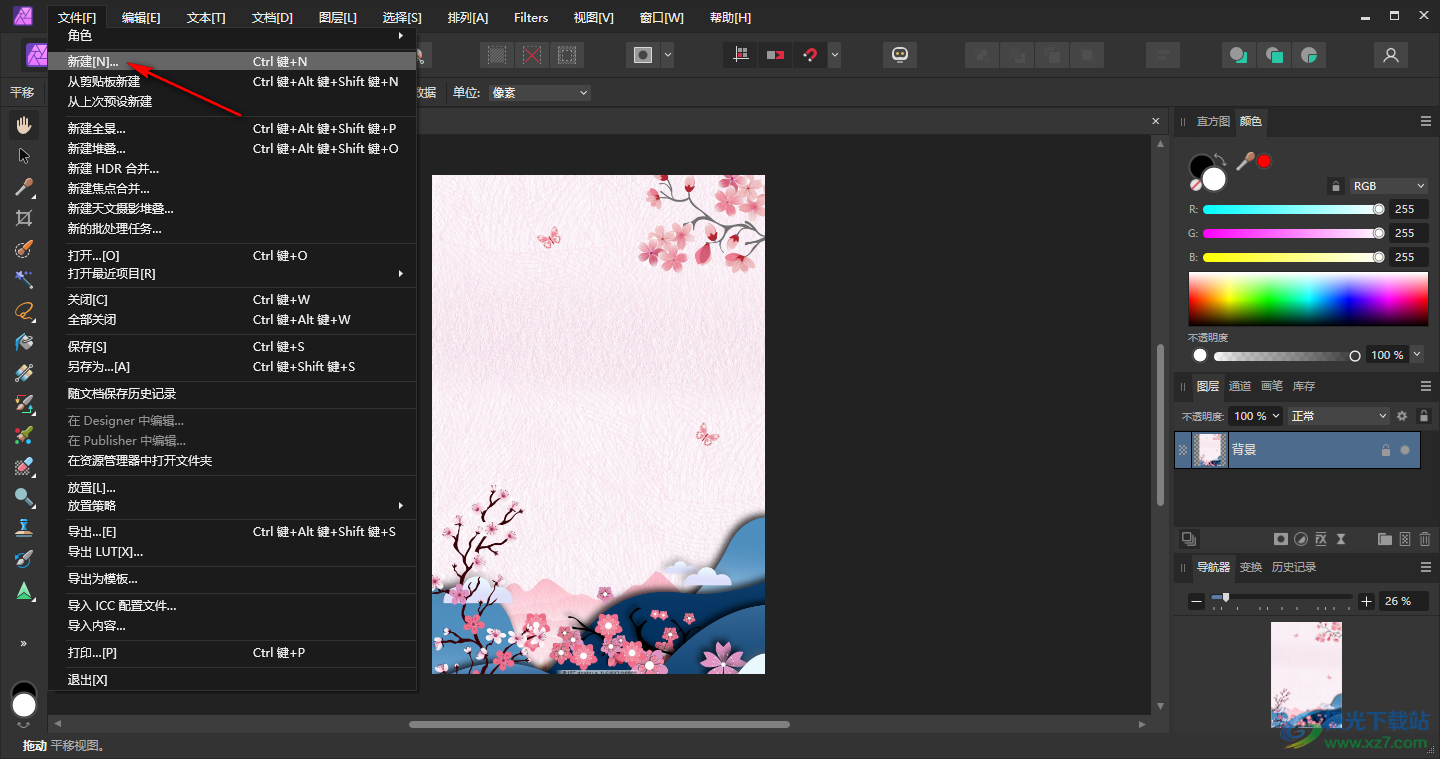
Task: Switch to the 历史记录 (History) tab
Action: pos(1294,567)
